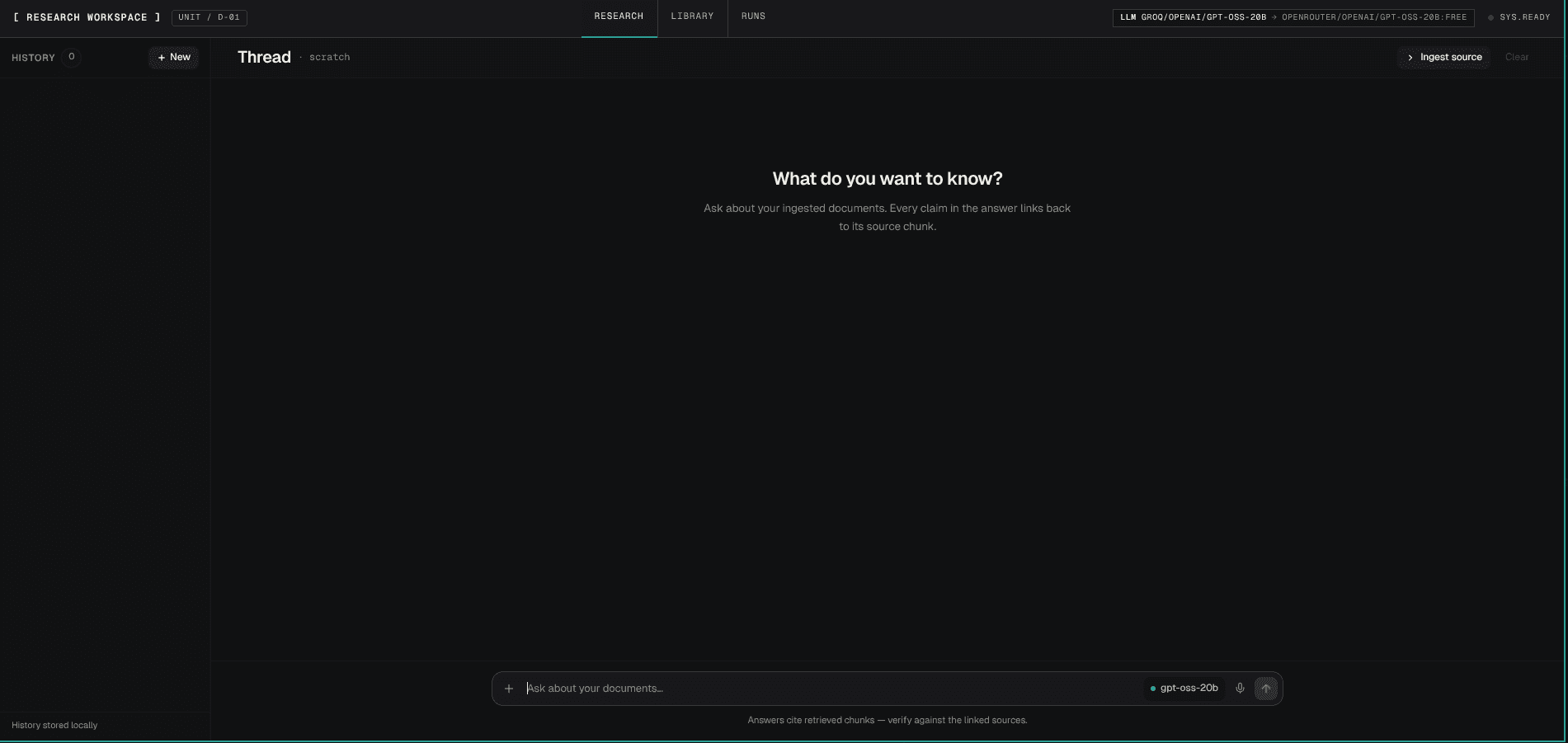The height and width of the screenshot is (743, 1568).
Task: Click the Thread heading
Action: pos(264,57)
